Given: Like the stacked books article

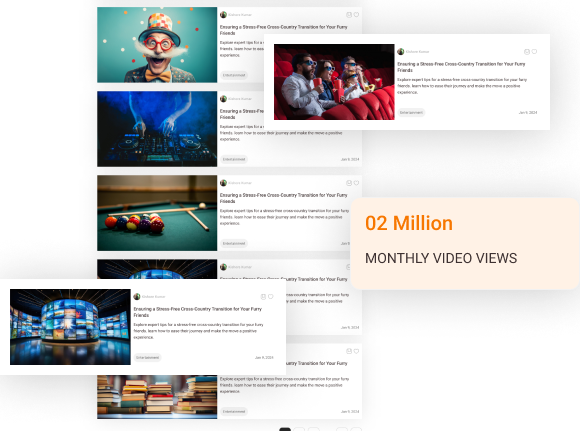Looking at the screenshot, I should tap(356, 351).
